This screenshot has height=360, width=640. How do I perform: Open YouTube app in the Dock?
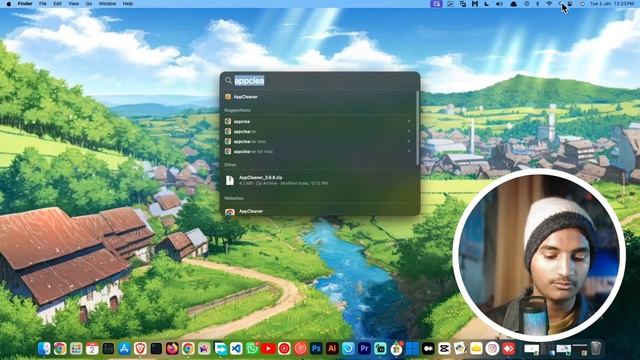point(268,349)
